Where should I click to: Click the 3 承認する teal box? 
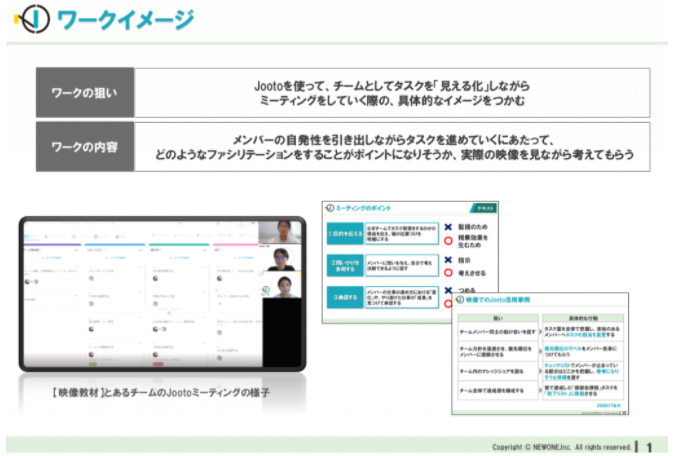345,297
